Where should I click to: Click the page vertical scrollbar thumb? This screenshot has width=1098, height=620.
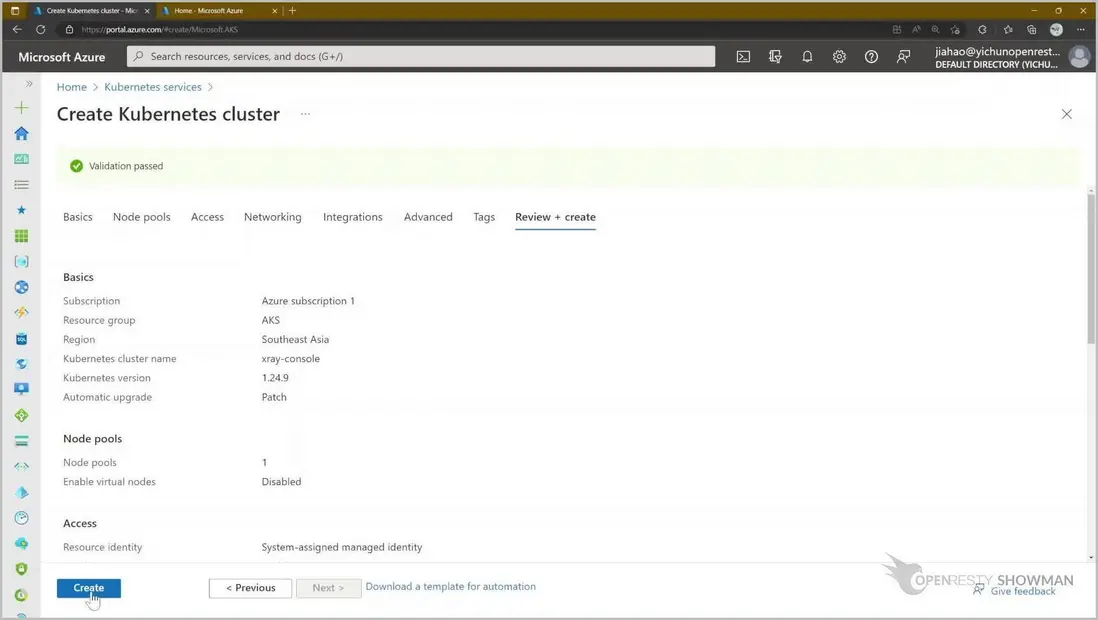(1091, 270)
